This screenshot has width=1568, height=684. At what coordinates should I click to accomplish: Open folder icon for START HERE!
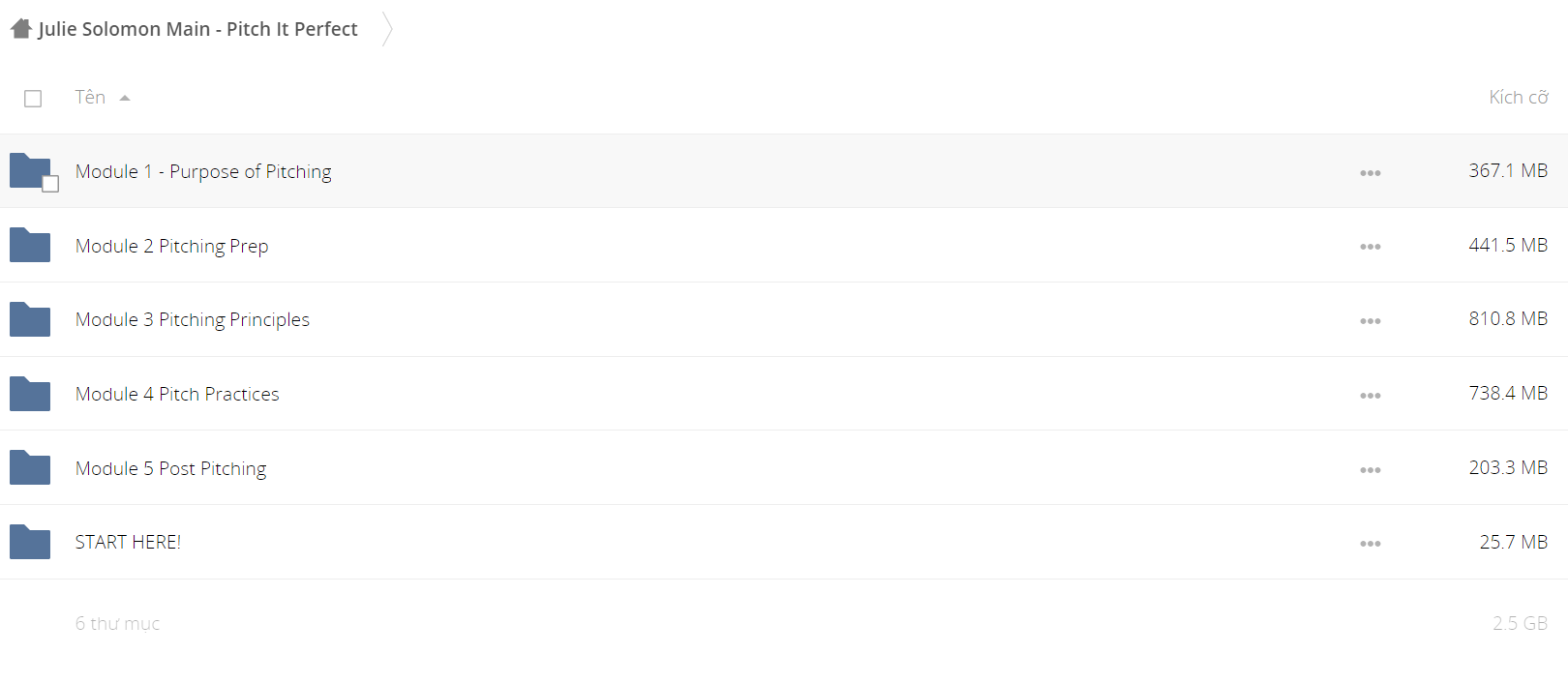click(x=30, y=542)
